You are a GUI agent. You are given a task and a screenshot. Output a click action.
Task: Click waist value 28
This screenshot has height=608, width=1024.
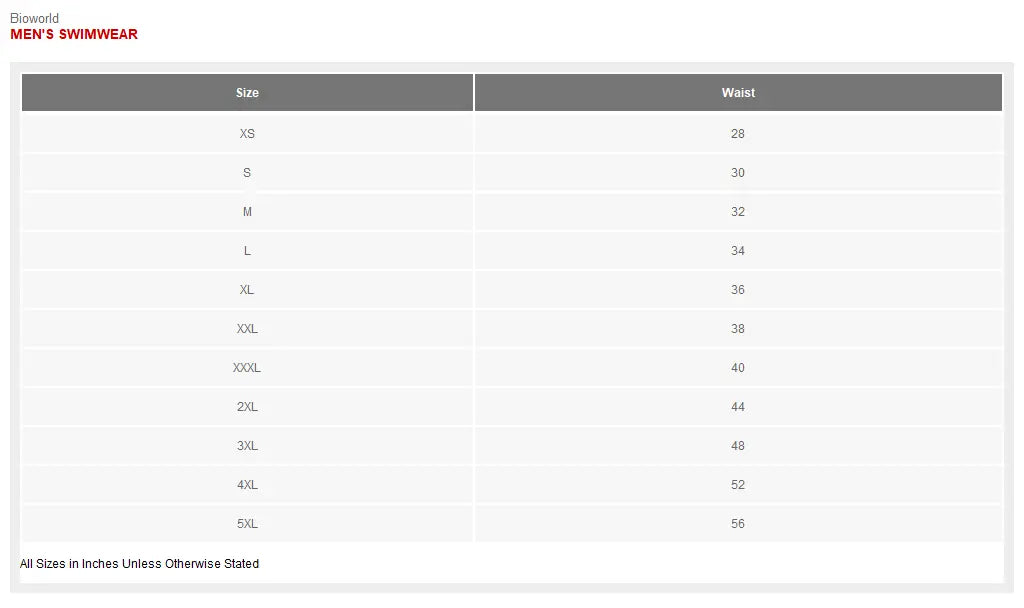point(738,134)
